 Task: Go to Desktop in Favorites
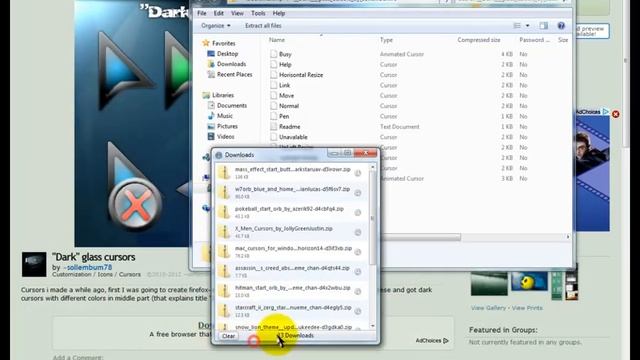(227, 53)
